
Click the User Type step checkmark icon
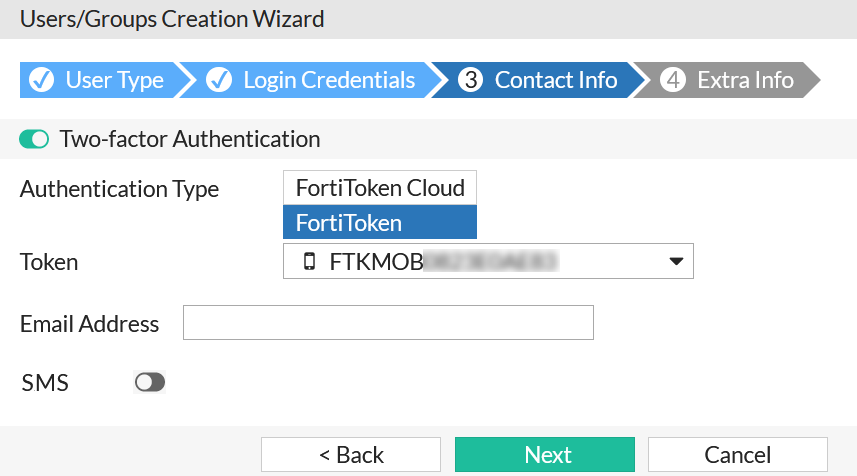[x=42, y=80]
